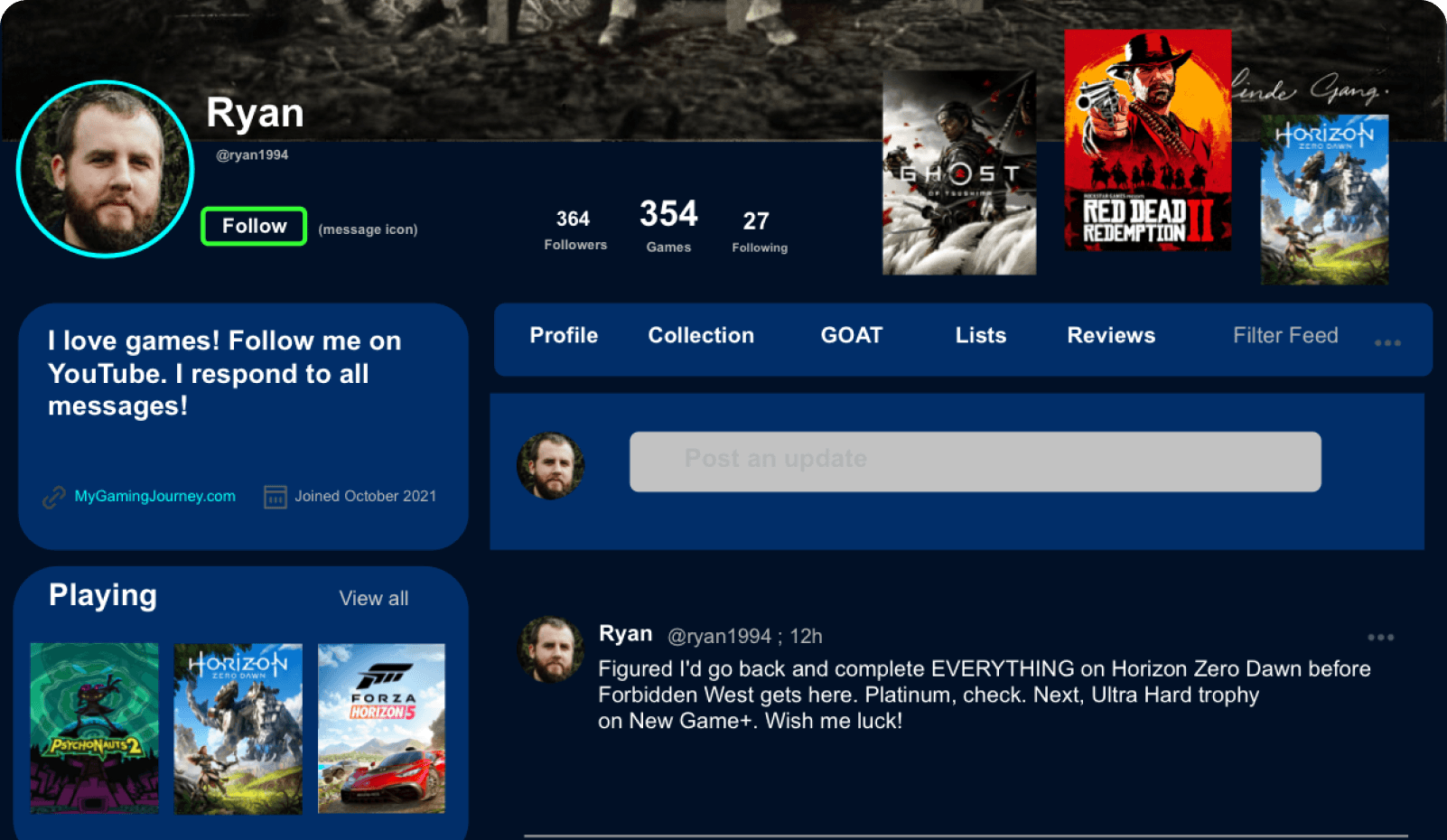1447x840 pixels.
Task: Click the Post an update field
Action: (976, 462)
